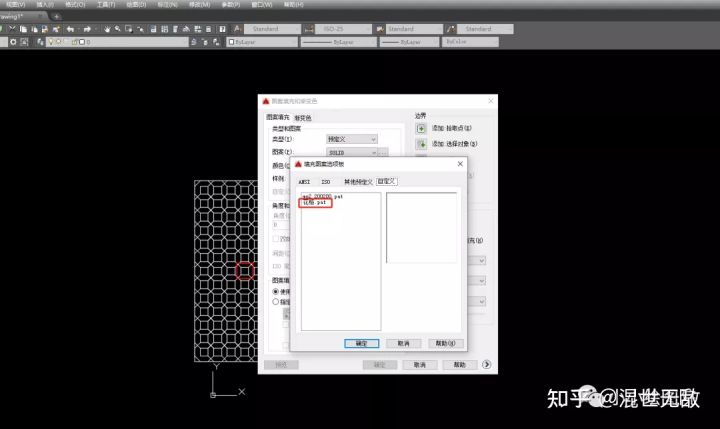Select the first .pat file in list
The height and width of the screenshot is (429, 720).
(x=322, y=197)
